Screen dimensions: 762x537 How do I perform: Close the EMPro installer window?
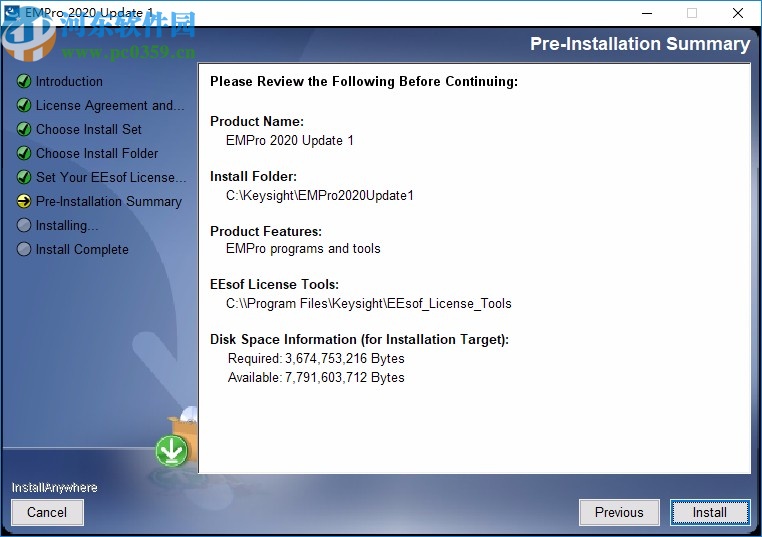click(738, 13)
